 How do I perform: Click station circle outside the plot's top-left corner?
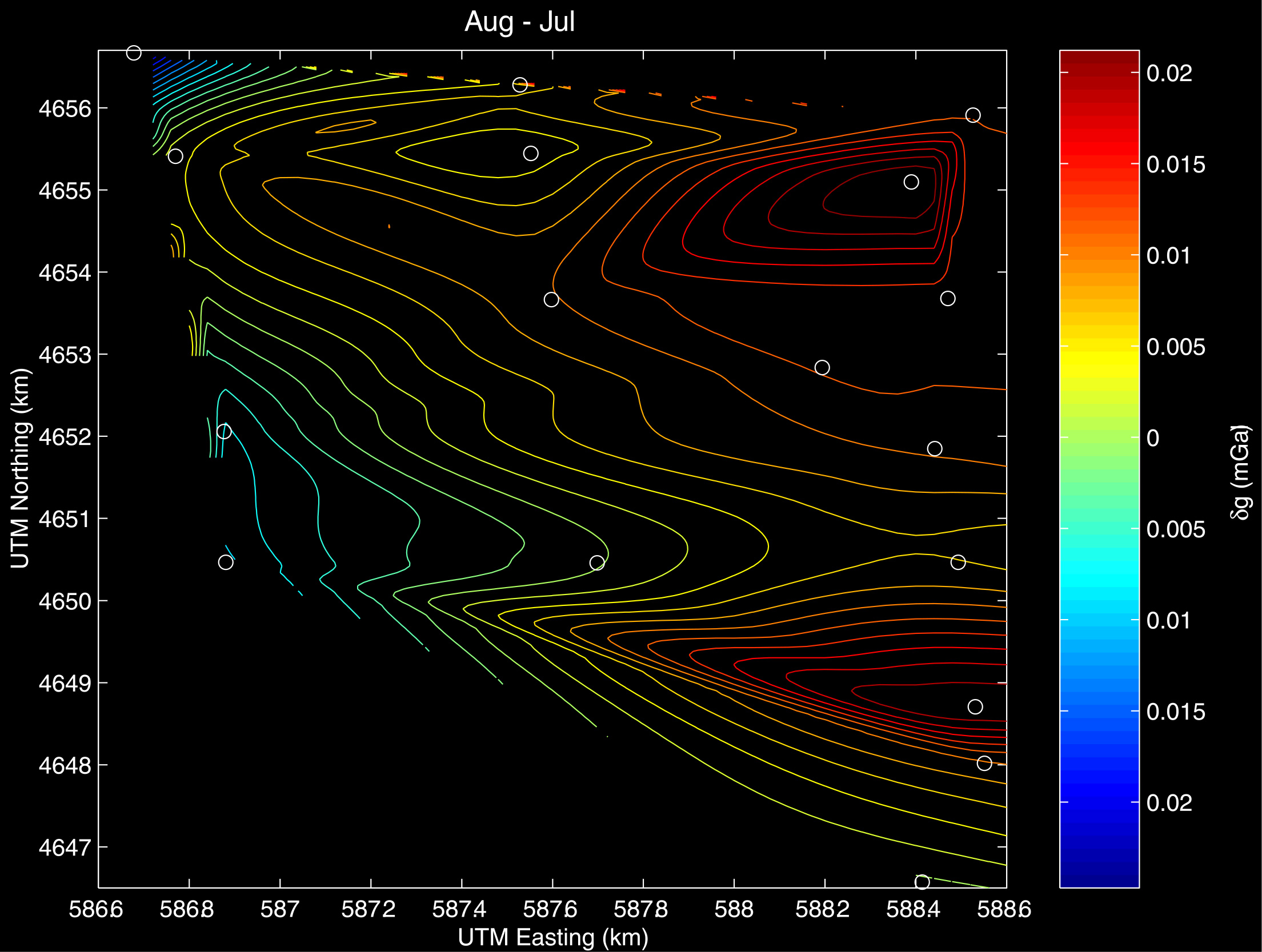click(134, 53)
